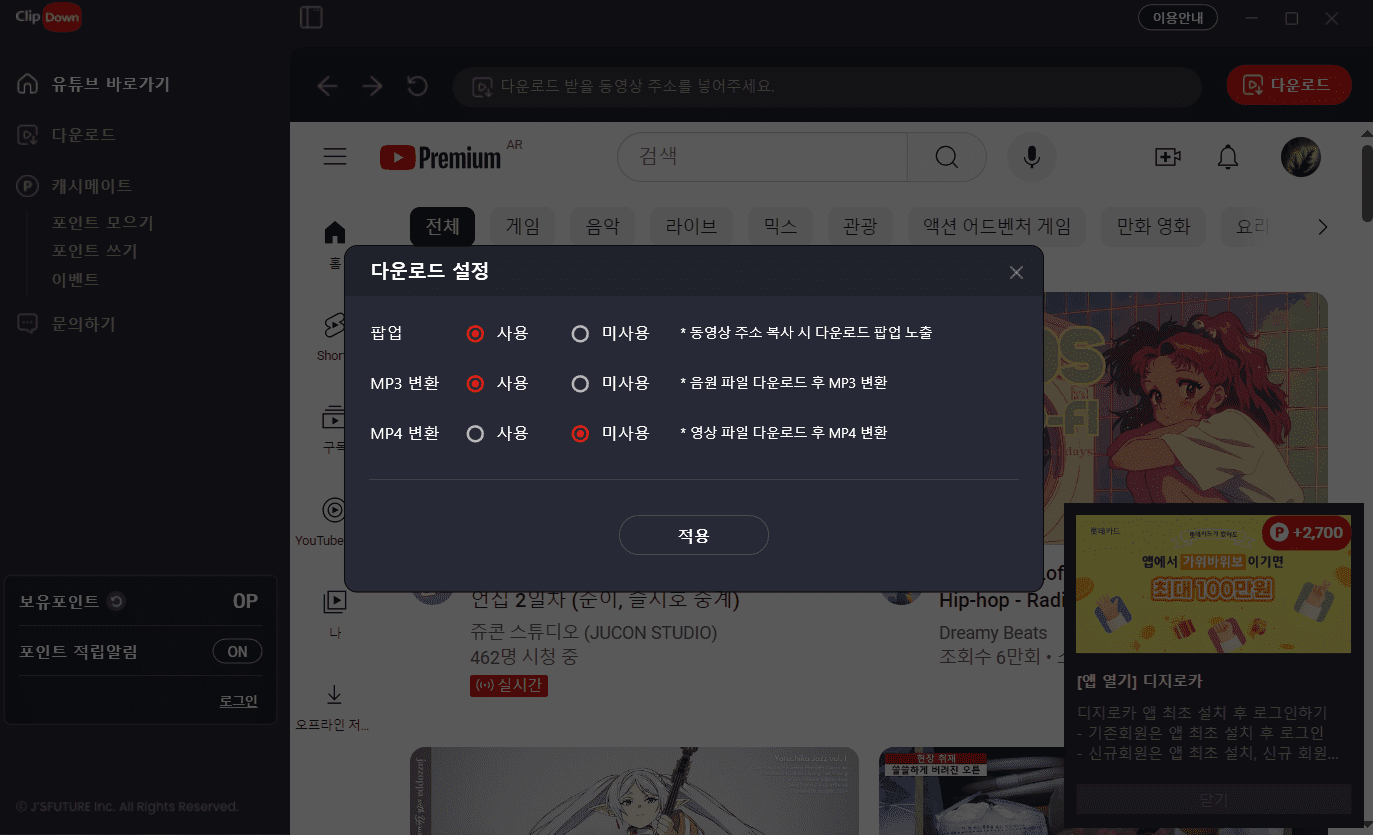1373x835 pixels.
Task: Open the 이용안내 button
Action: click(1178, 18)
